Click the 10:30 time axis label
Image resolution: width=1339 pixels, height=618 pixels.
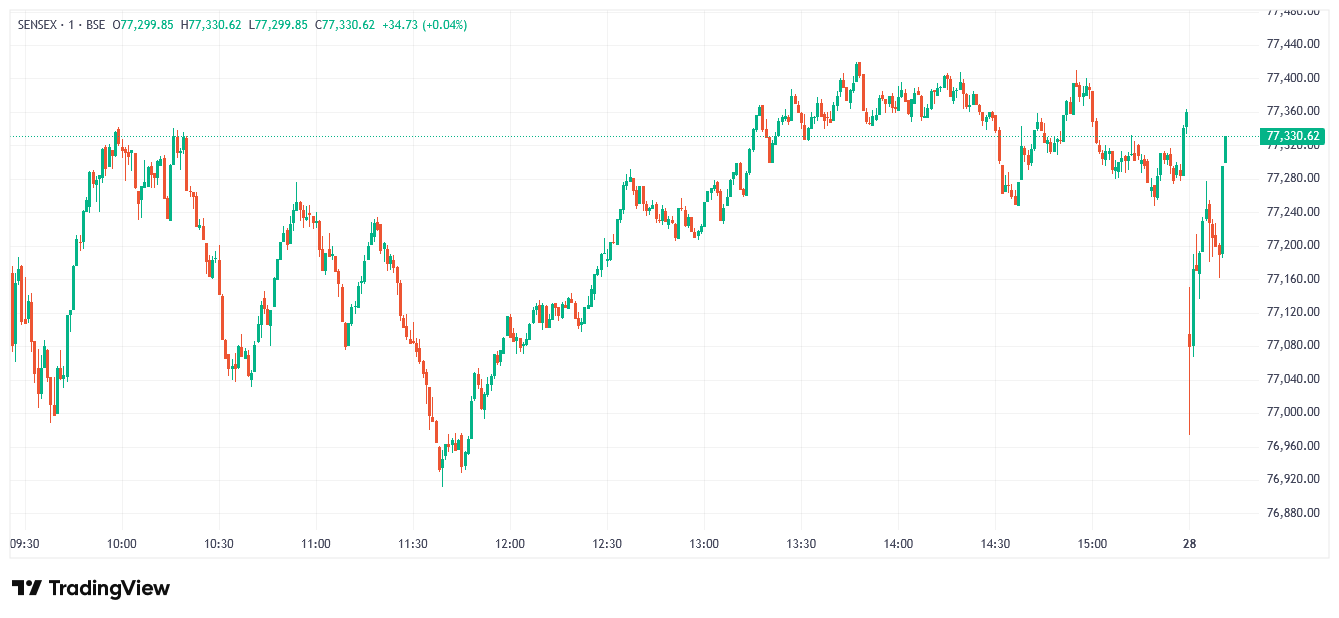coord(219,544)
